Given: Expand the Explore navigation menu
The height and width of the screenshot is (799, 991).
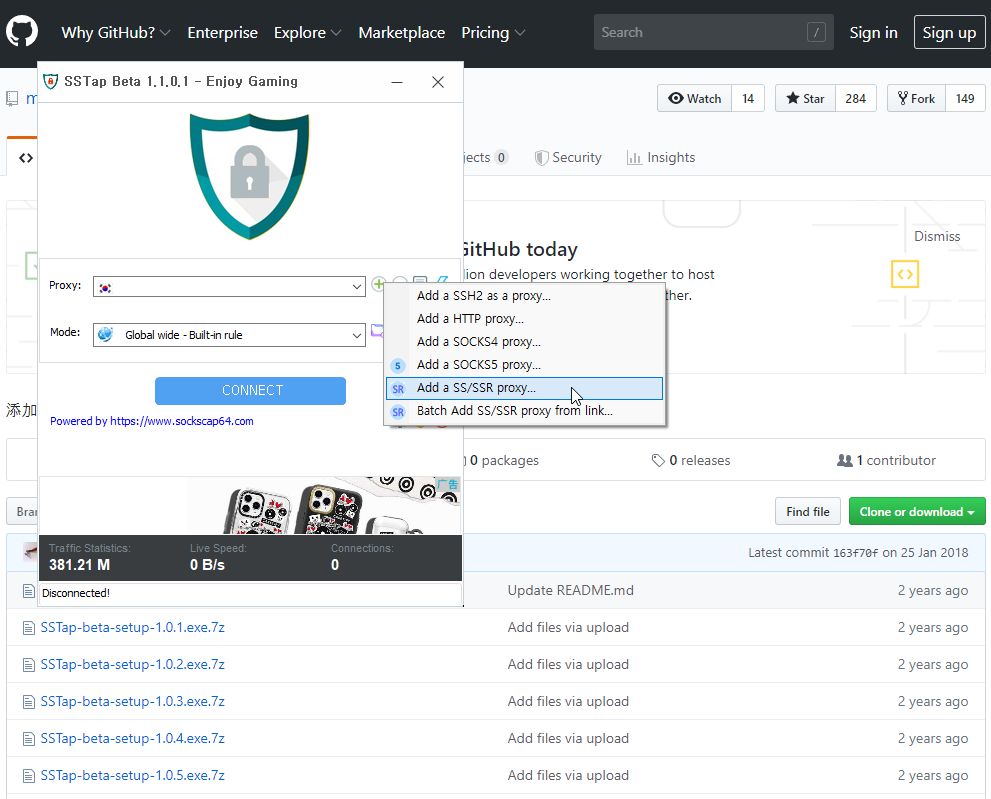Looking at the screenshot, I should pos(307,33).
